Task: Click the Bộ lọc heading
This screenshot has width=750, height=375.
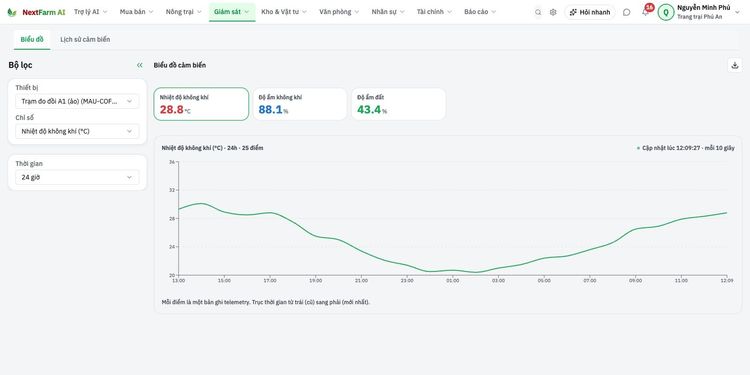Action: pyautogui.click(x=20, y=65)
